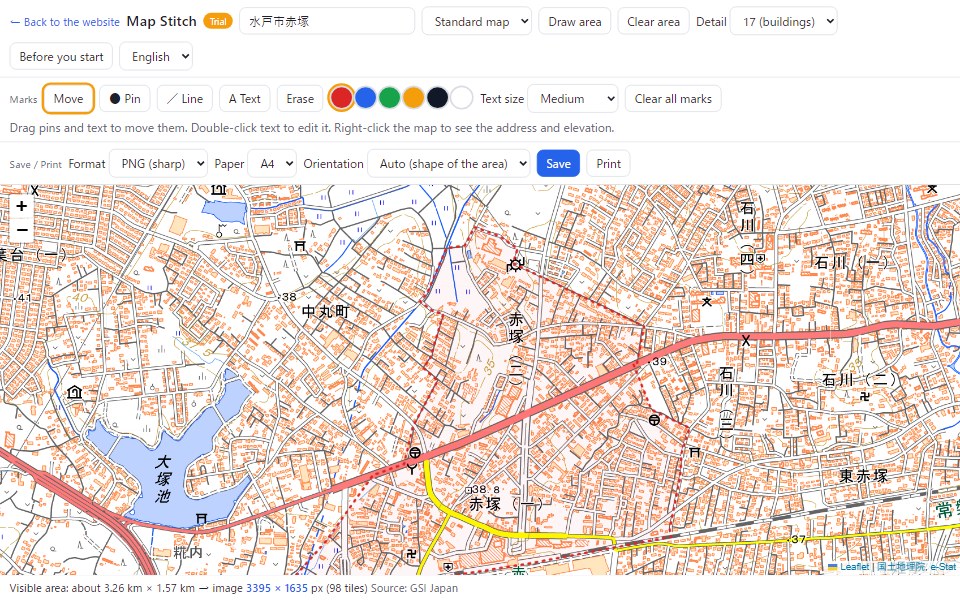Click Clear all marks button
This screenshot has height=600, width=960.
(673, 99)
